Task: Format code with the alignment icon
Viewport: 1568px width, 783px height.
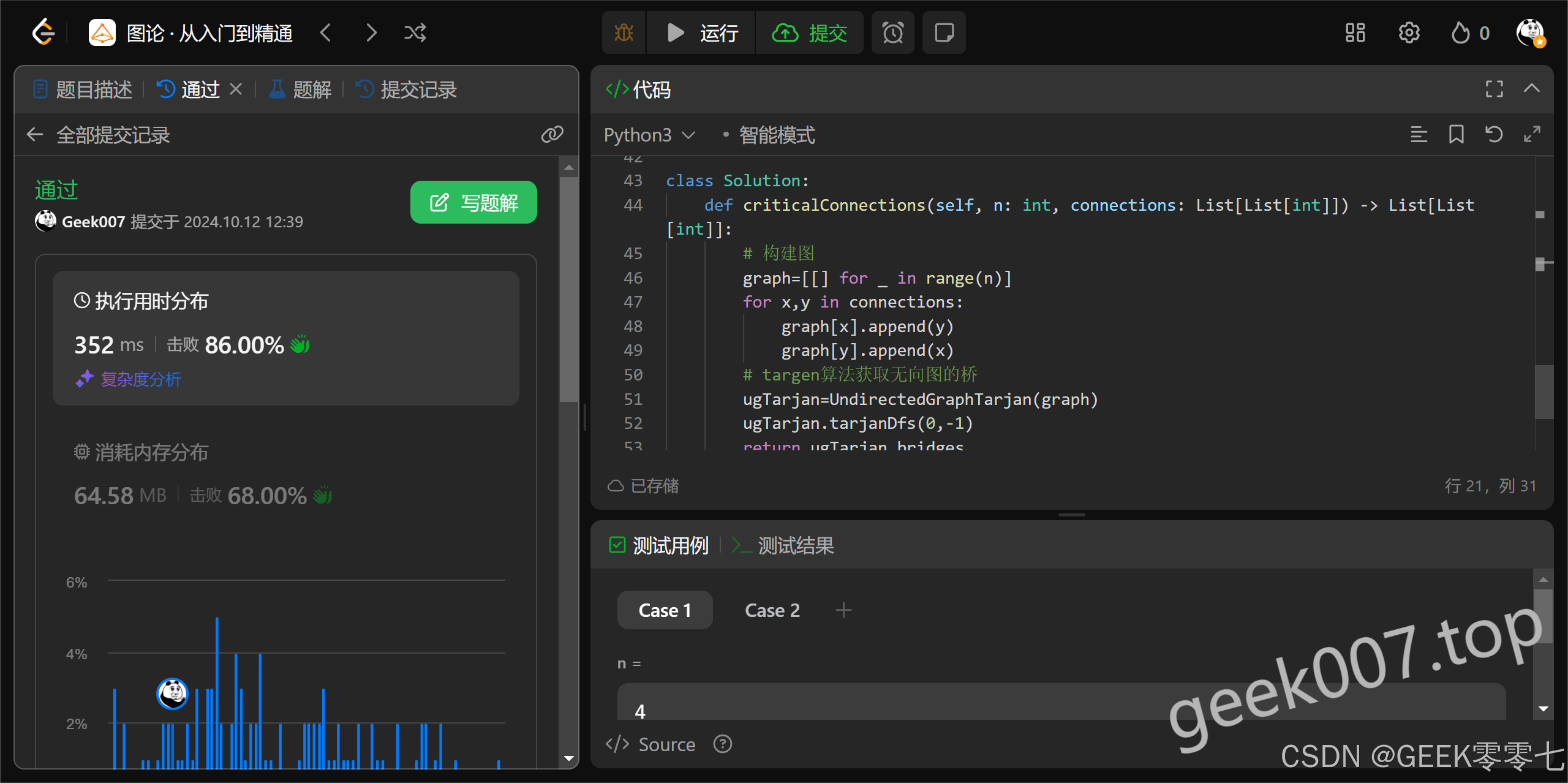Action: pyautogui.click(x=1419, y=134)
